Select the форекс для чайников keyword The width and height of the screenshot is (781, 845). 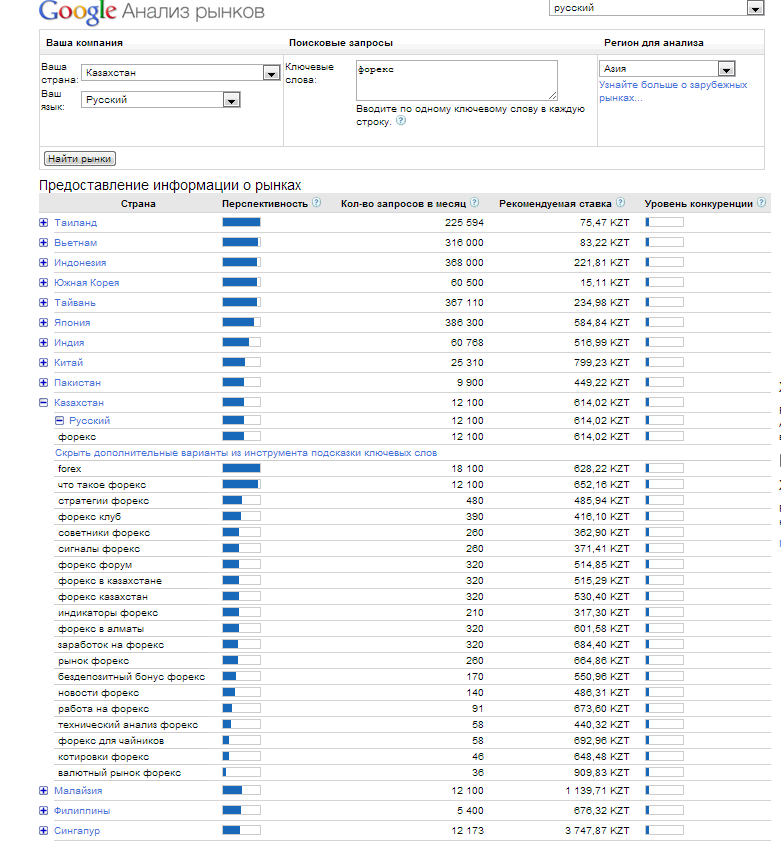click(111, 741)
